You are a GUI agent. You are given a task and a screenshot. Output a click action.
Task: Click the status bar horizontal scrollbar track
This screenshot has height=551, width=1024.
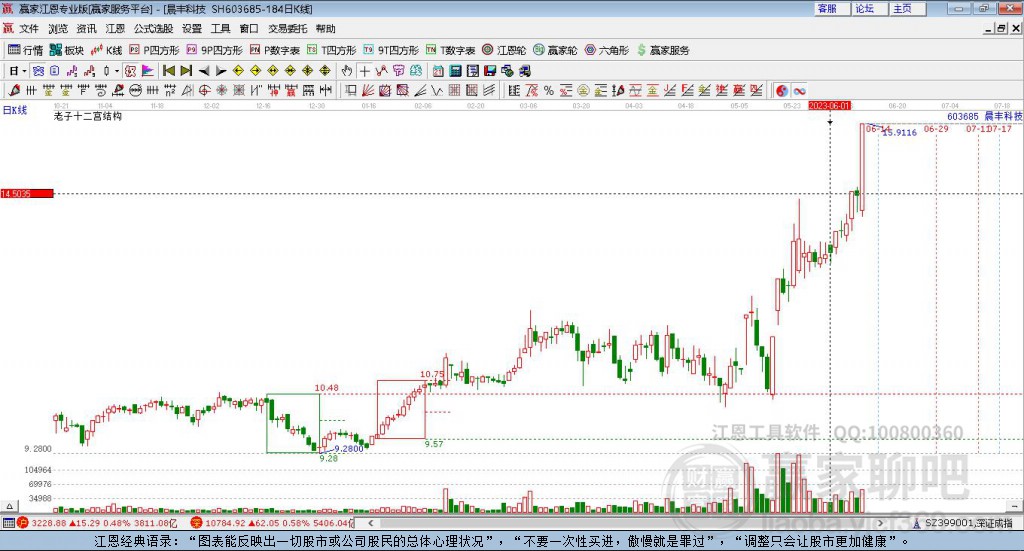pyautogui.click(x=625, y=523)
